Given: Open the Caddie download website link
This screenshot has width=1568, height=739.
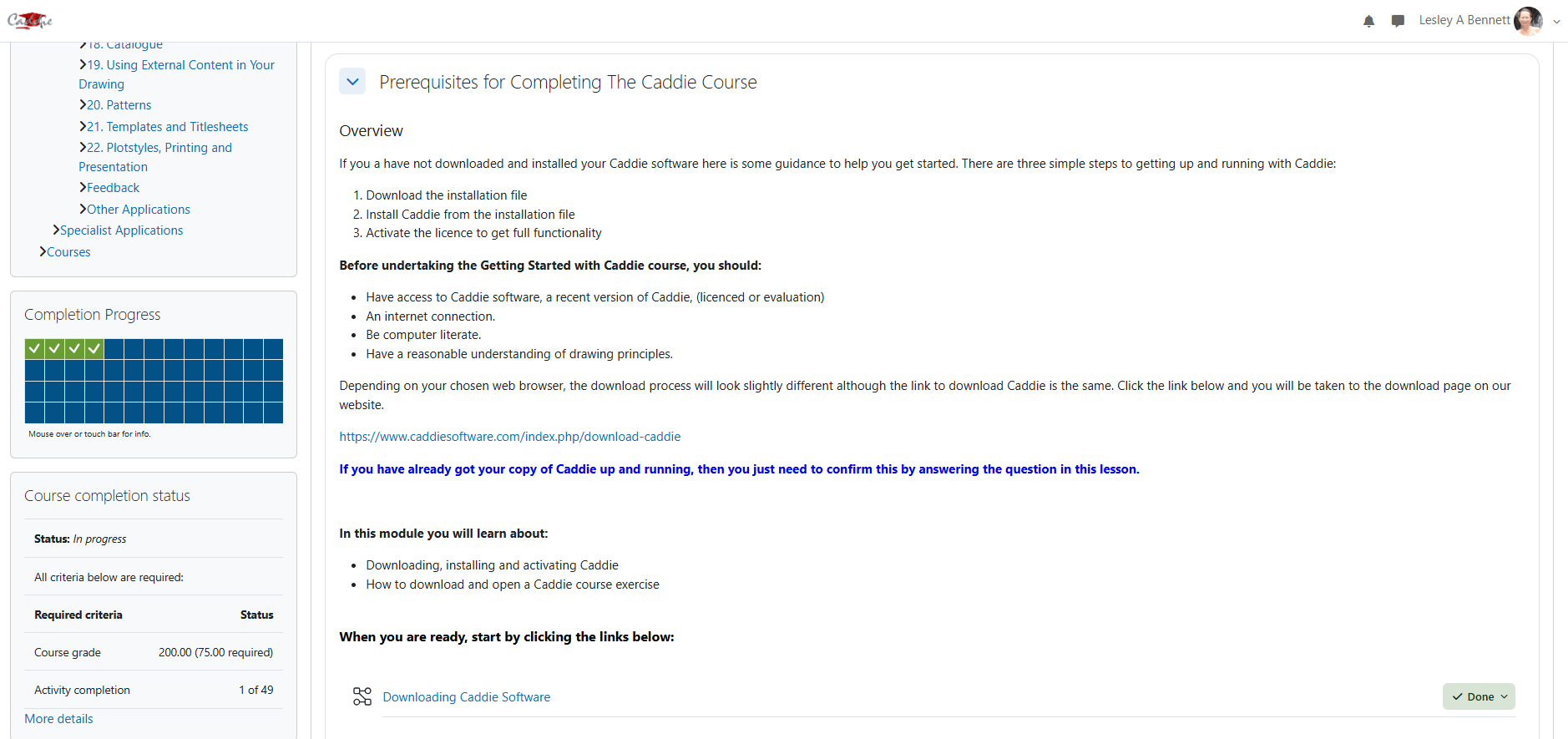Looking at the screenshot, I should [x=509, y=437].
